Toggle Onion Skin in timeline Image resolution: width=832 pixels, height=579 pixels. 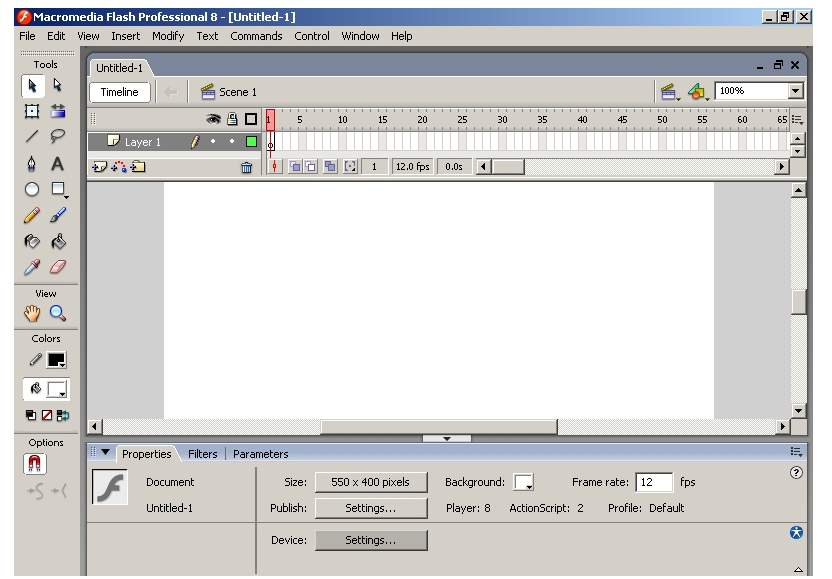(x=294, y=167)
